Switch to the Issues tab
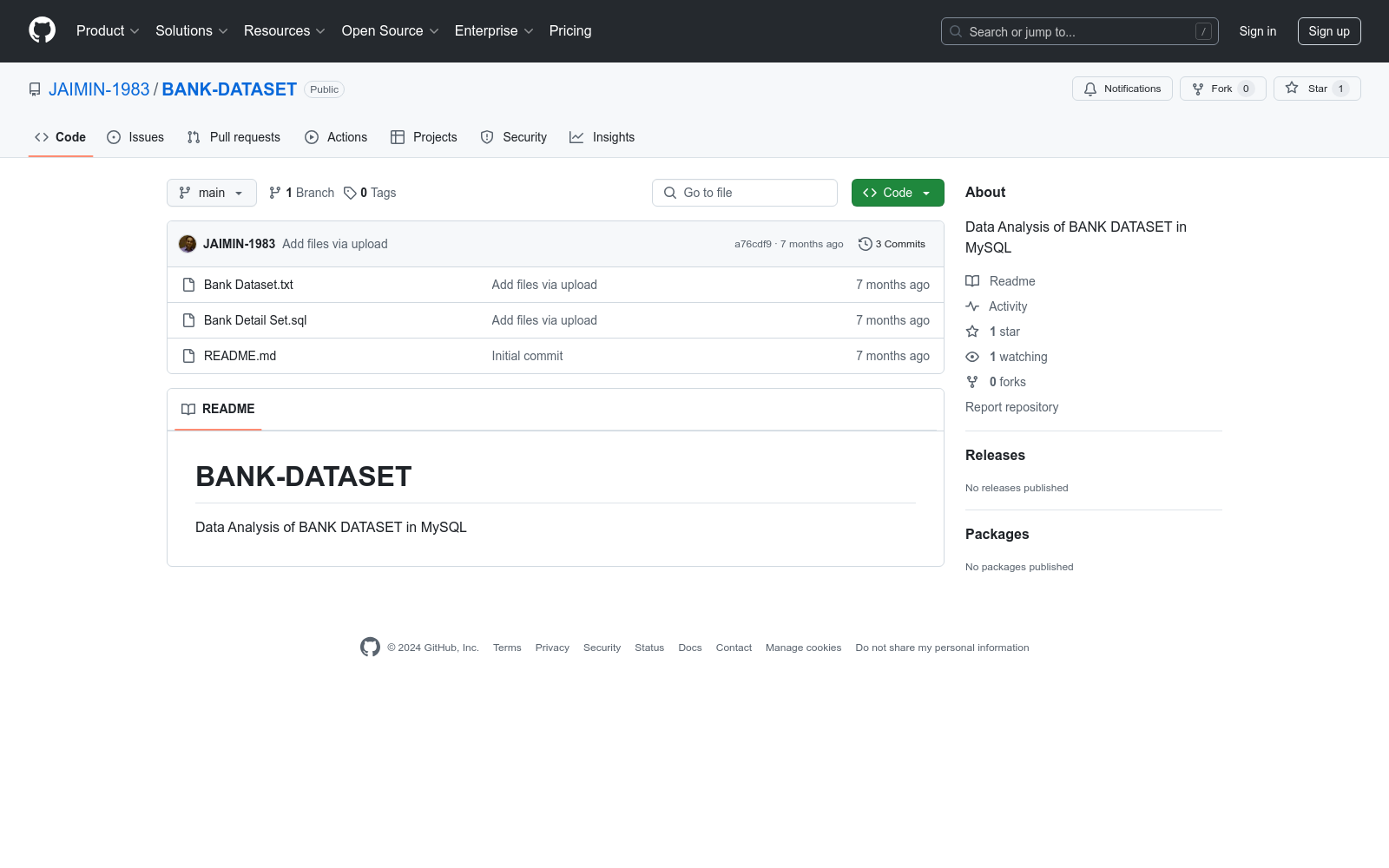Viewport: 1389px width, 868px height. point(135,137)
